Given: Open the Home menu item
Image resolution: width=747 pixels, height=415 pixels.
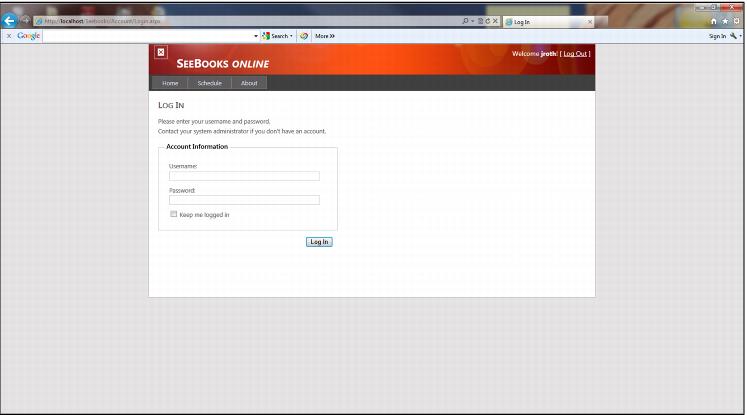Looking at the screenshot, I should coord(170,83).
